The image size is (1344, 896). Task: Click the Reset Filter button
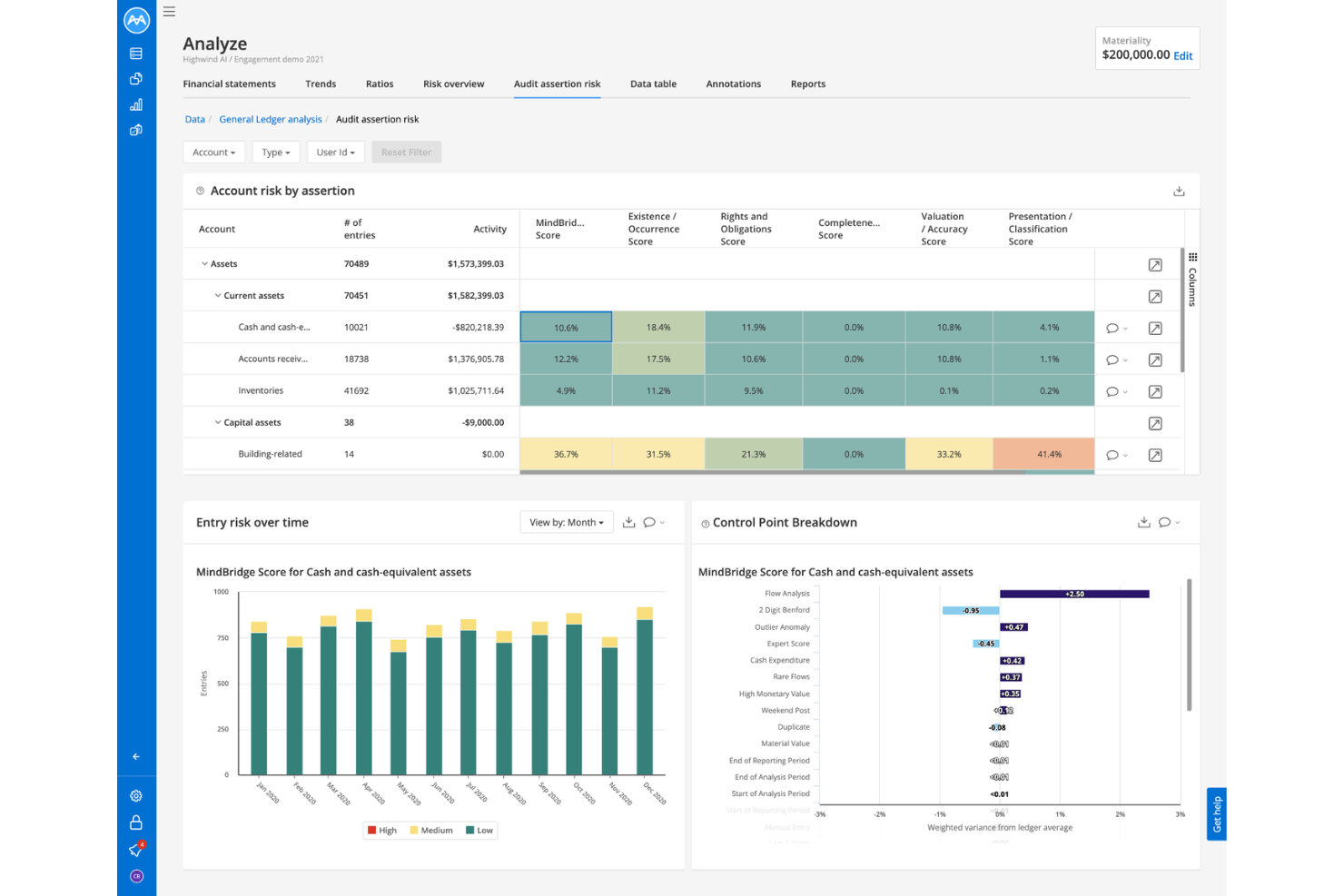click(x=406, y=153)
